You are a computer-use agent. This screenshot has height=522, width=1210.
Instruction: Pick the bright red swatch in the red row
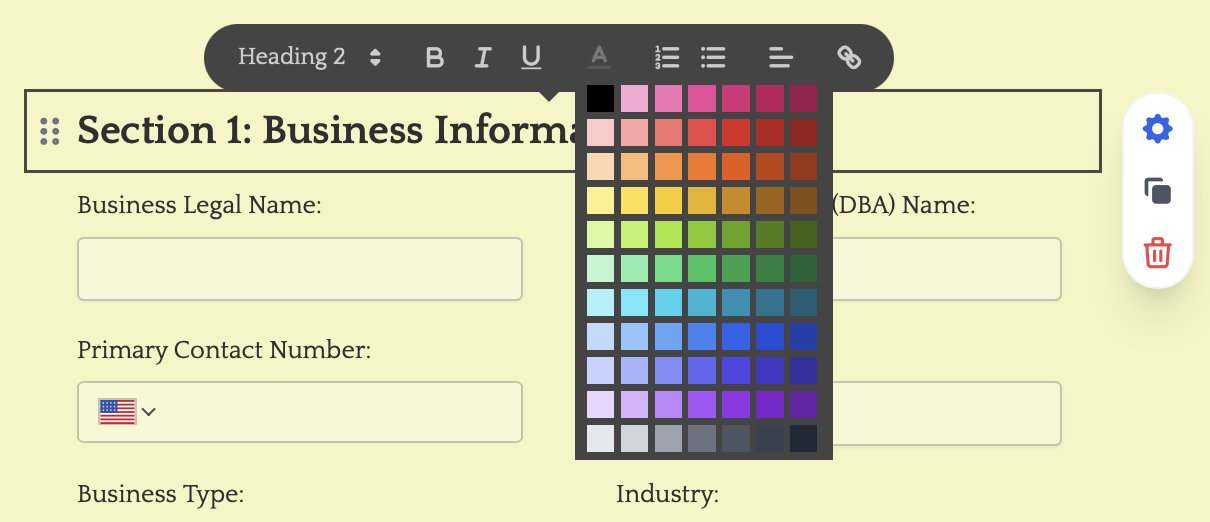pyautogui.click(x=702, y=132)
